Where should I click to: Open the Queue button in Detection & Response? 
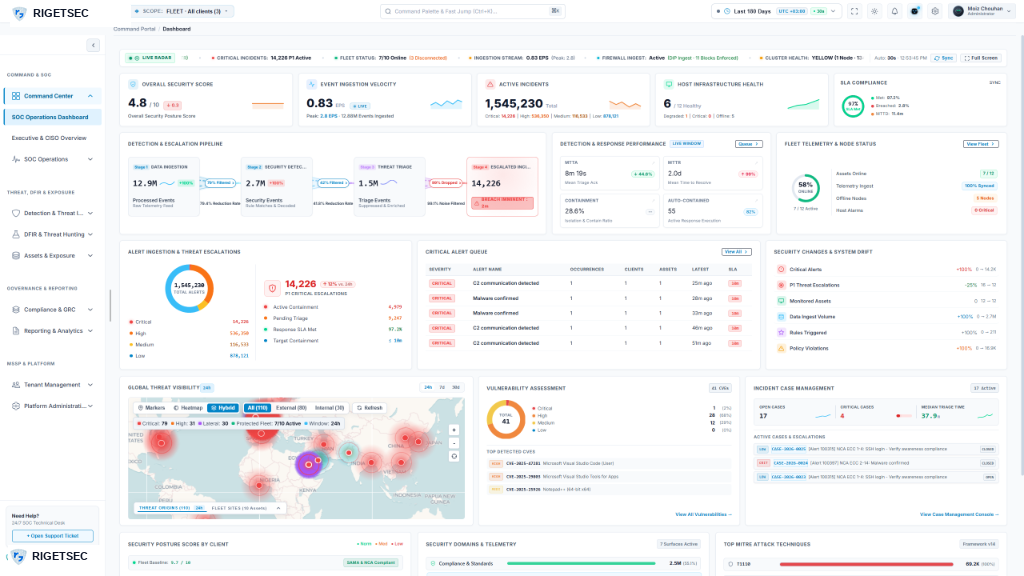(x=748, y=144)
